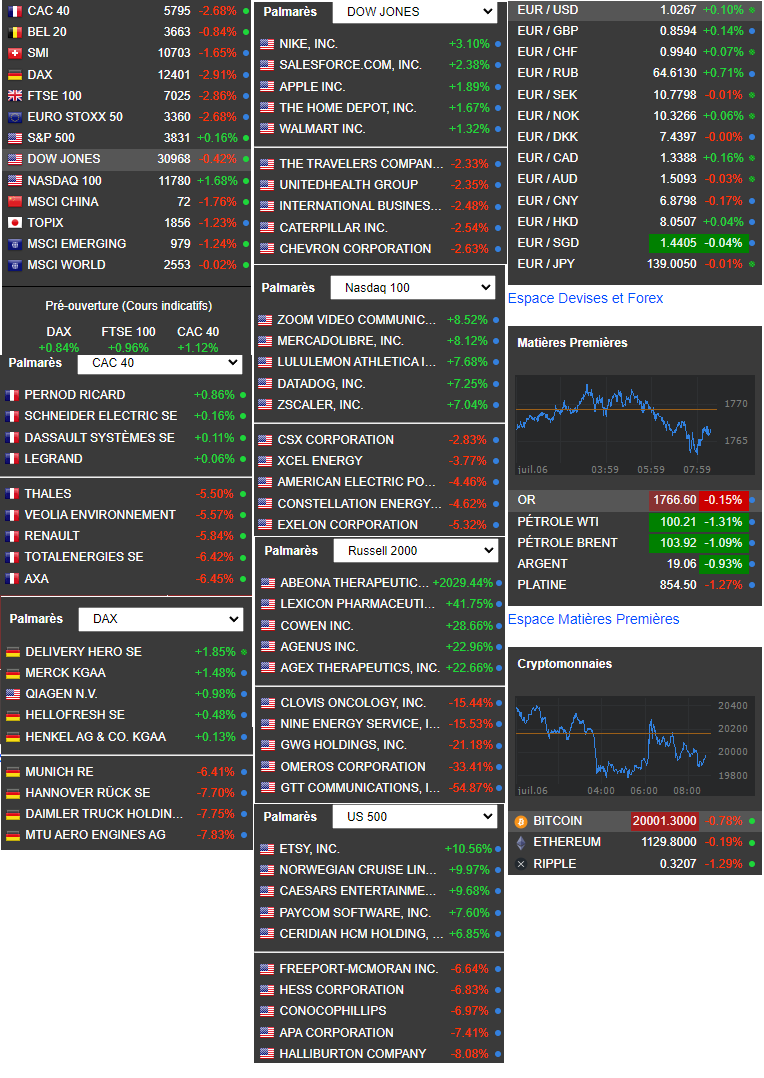
Task: Click MTU AERO ENGINES AG row
Action: pos(127,835)
